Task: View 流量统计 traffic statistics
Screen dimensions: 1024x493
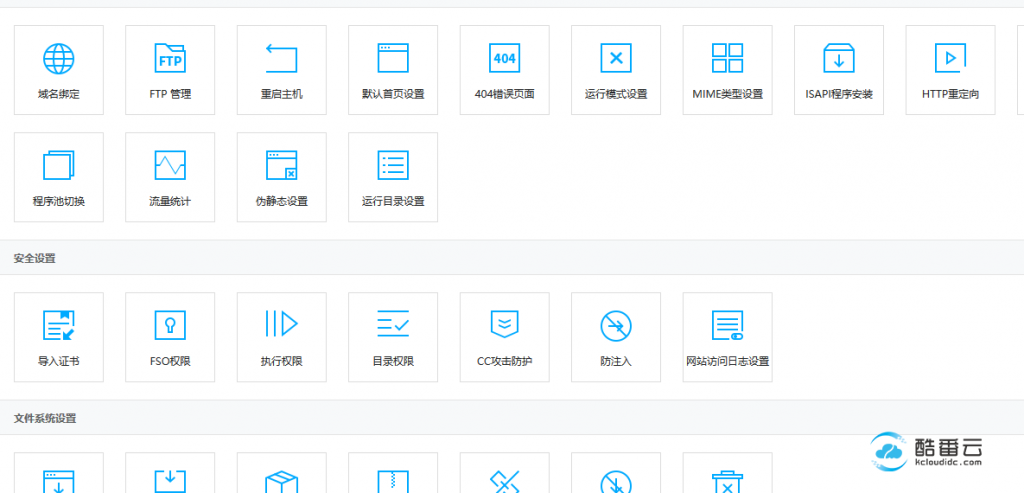Action: pyautogui.click(x=170, y=165)
